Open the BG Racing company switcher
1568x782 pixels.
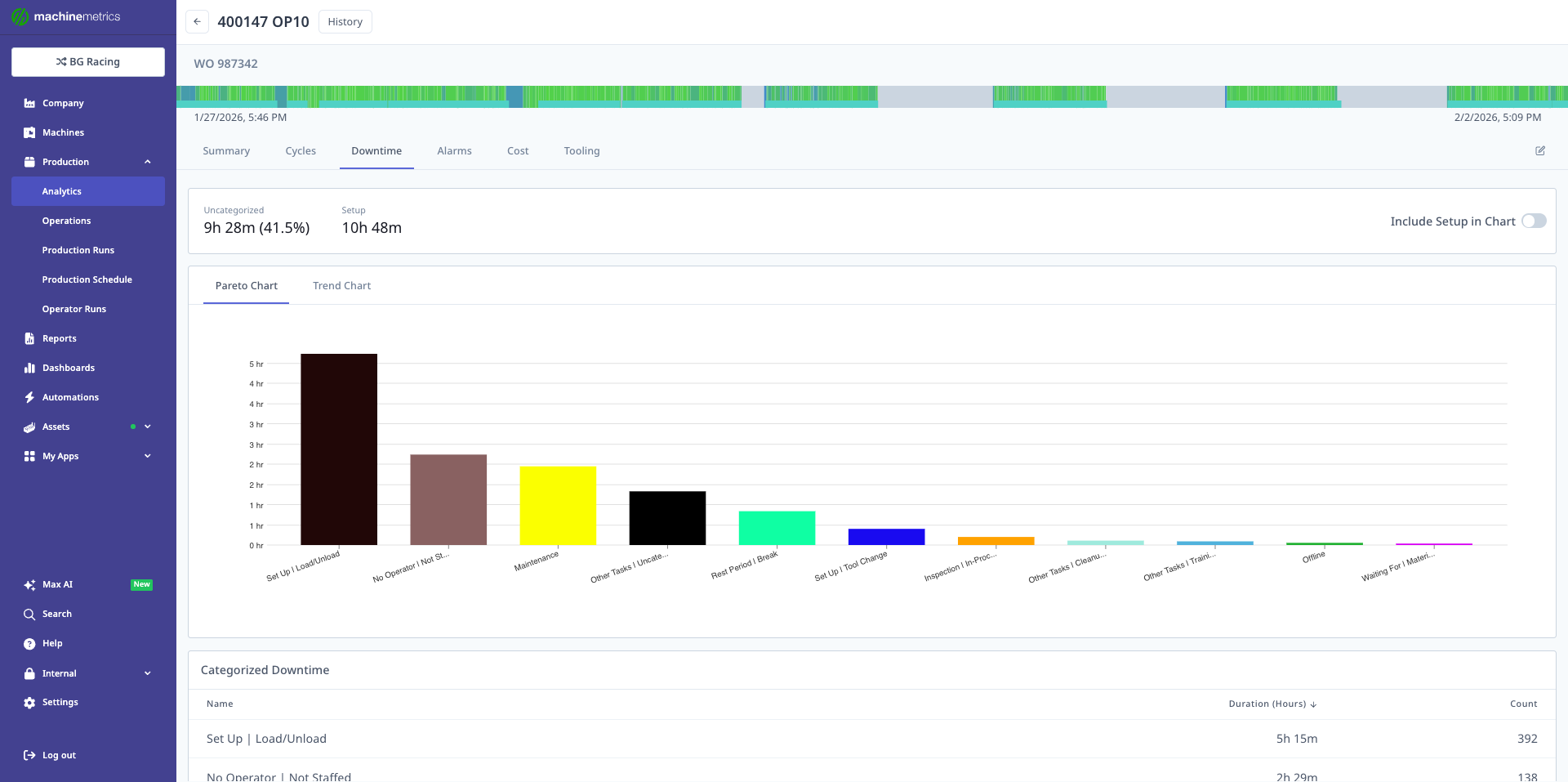pos(87,61)
